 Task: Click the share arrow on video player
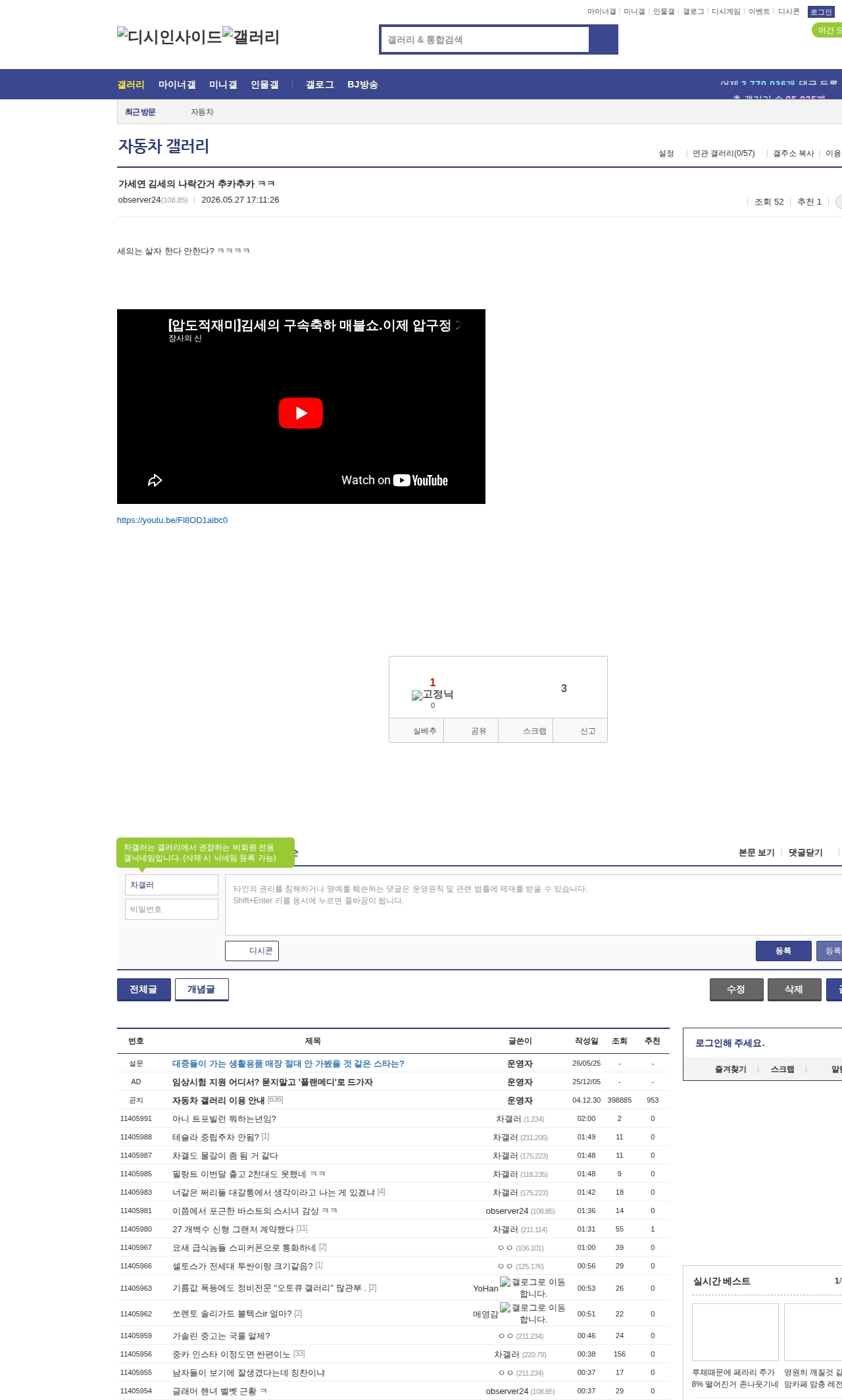tap(155, 480)
